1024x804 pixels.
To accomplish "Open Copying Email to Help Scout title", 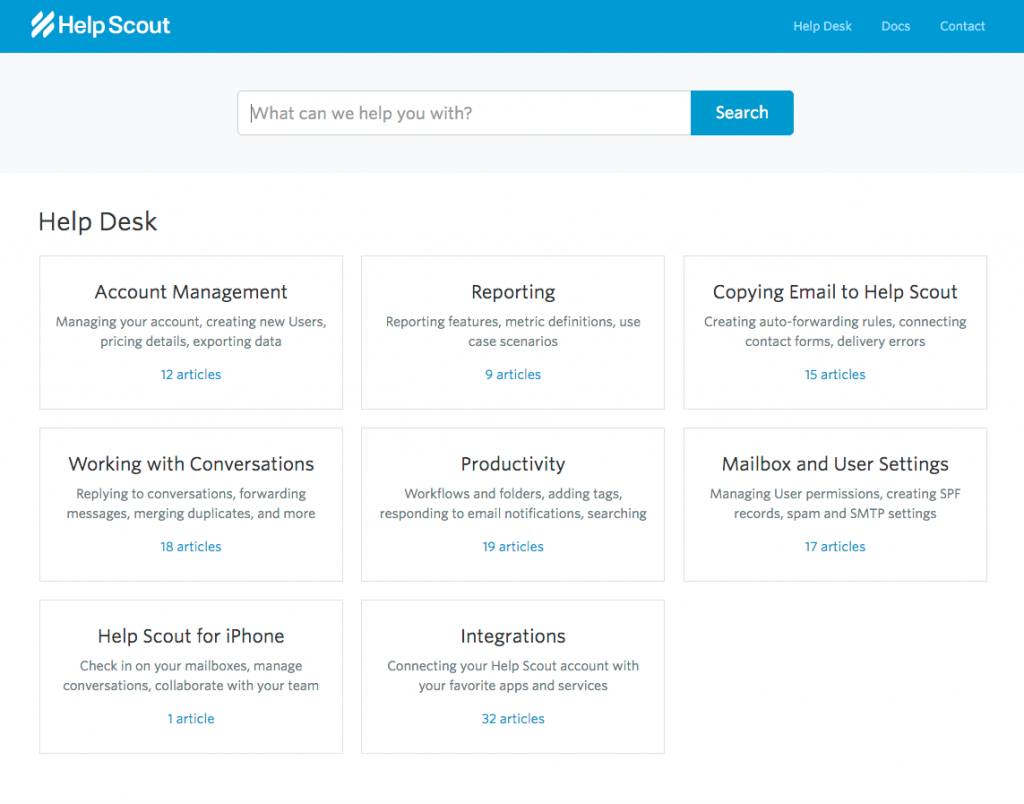I will coord(835,292).
